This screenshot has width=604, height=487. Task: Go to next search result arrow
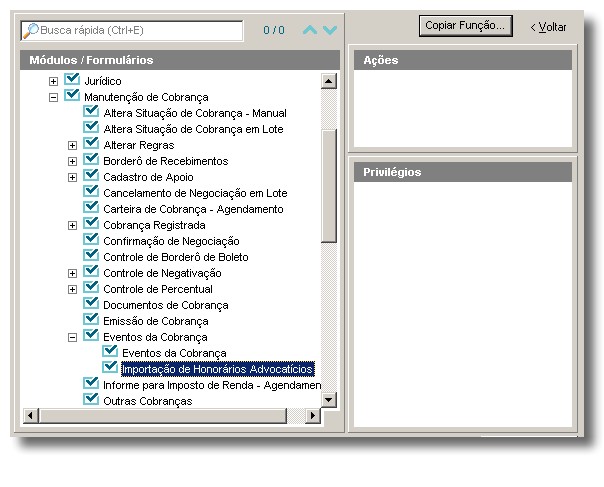pos(330,30)
